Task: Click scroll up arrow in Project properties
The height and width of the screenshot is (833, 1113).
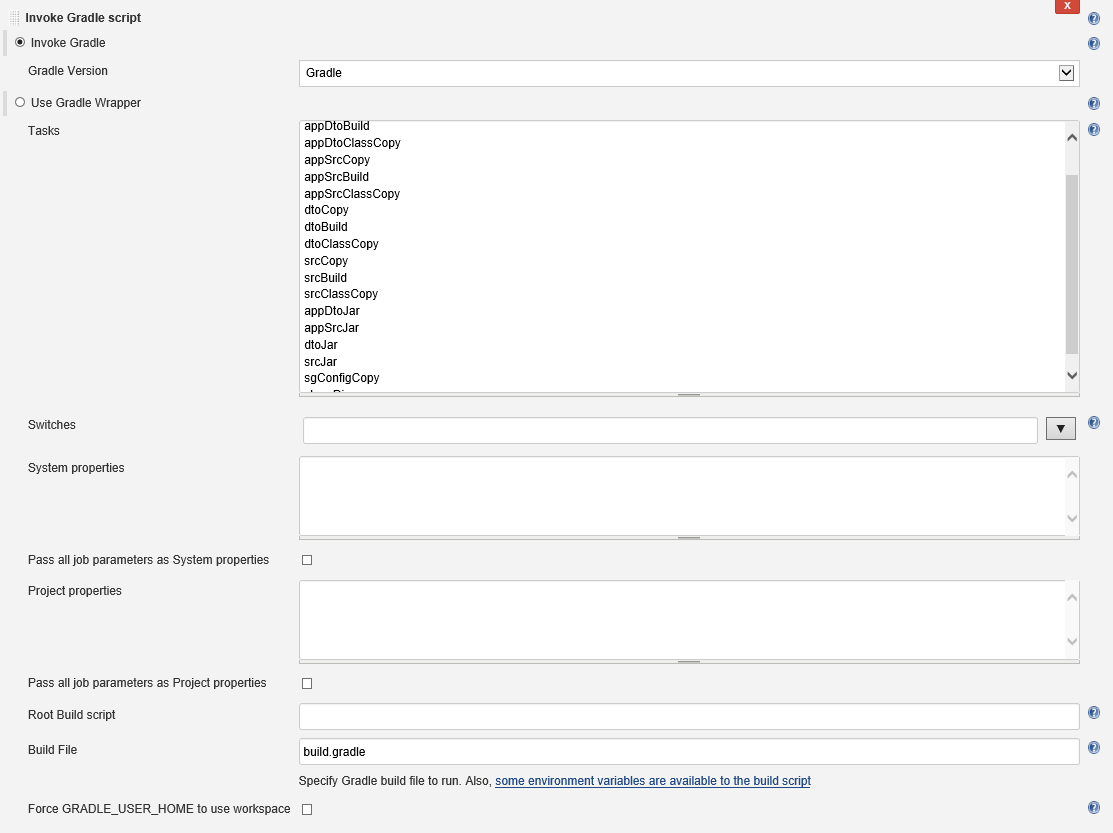Action: point(1072,597)
